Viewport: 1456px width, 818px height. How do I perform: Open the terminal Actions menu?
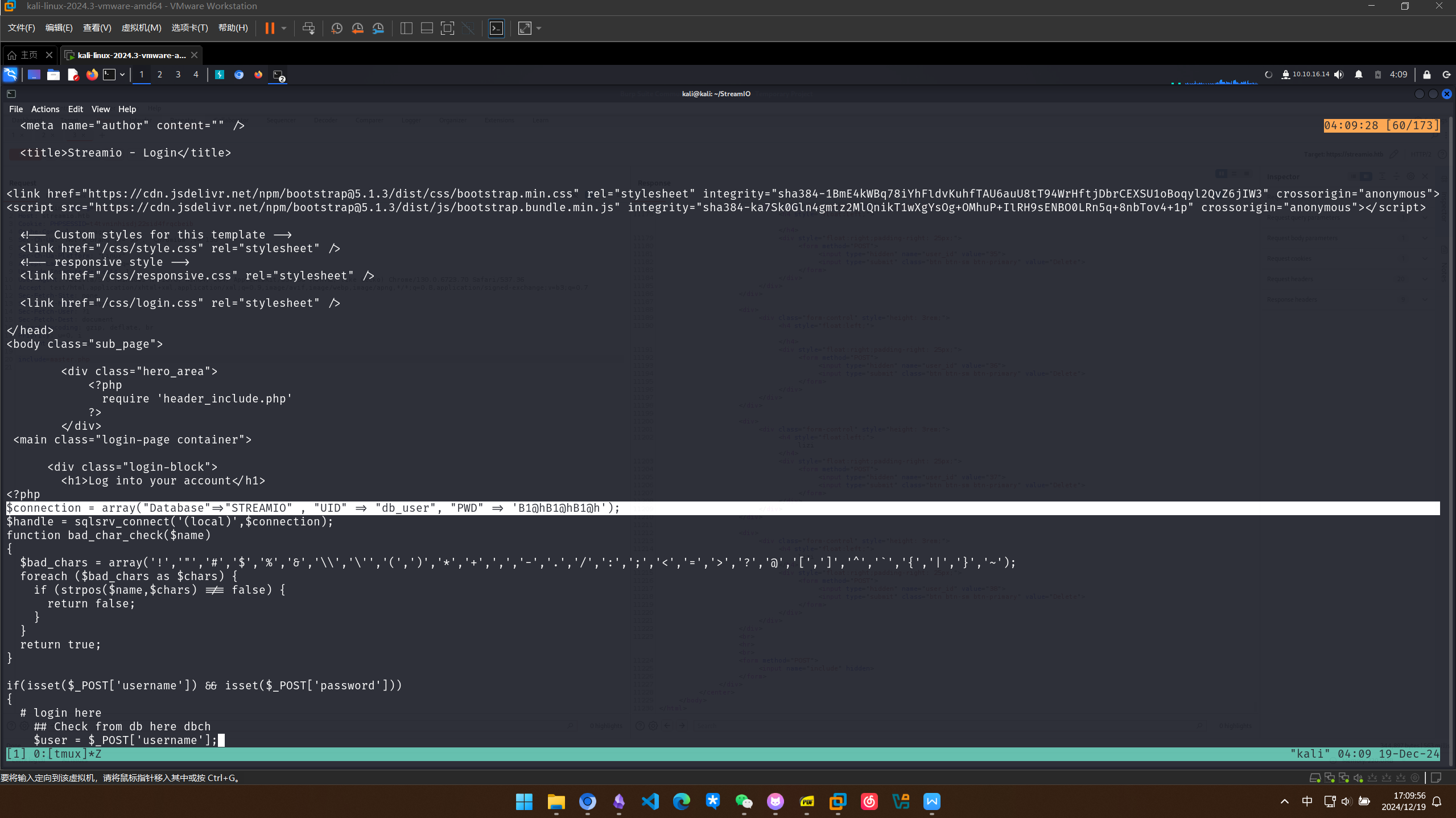45,109
